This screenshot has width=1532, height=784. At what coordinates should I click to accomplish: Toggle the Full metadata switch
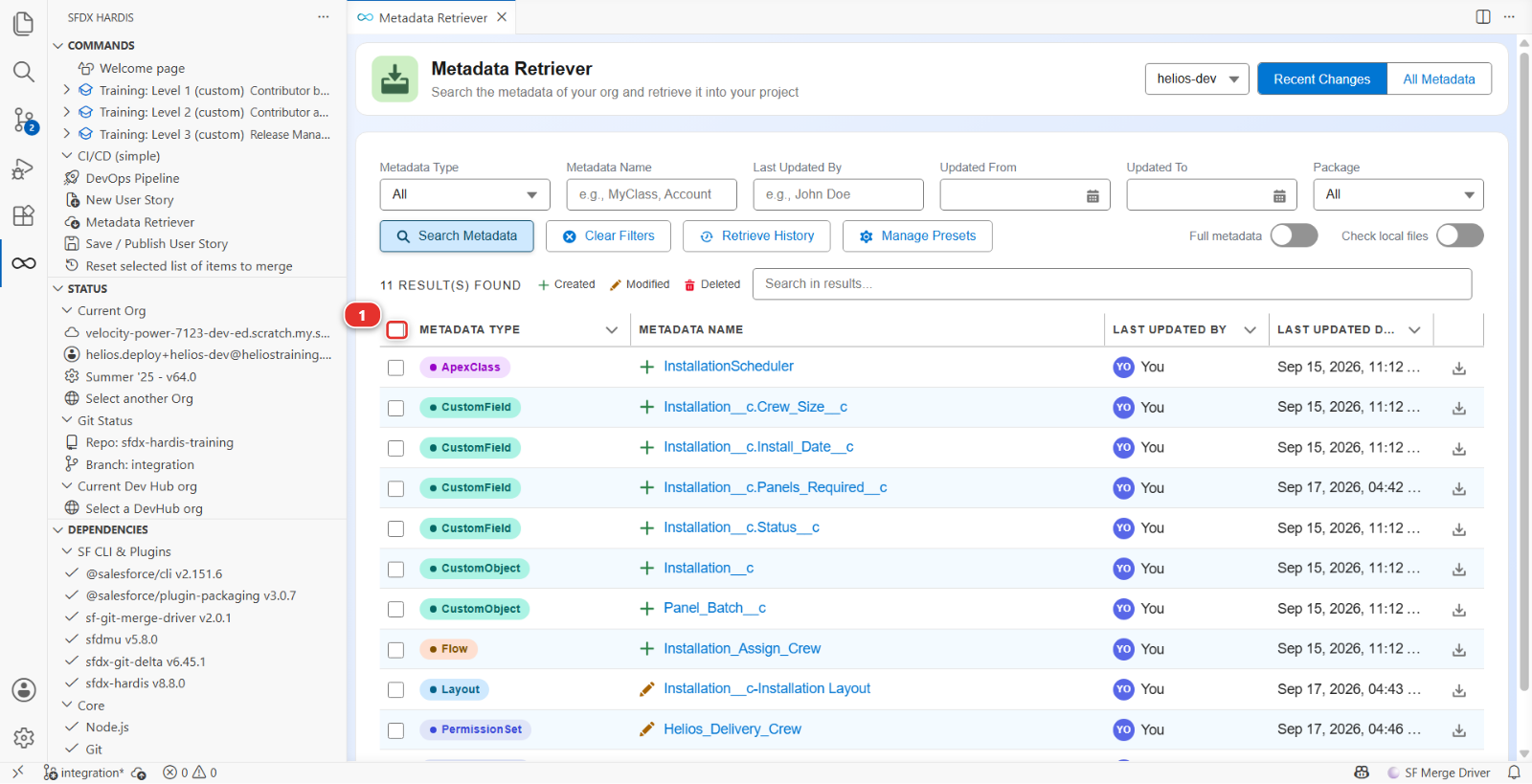pyautogui.click(x=1294, y=235)
